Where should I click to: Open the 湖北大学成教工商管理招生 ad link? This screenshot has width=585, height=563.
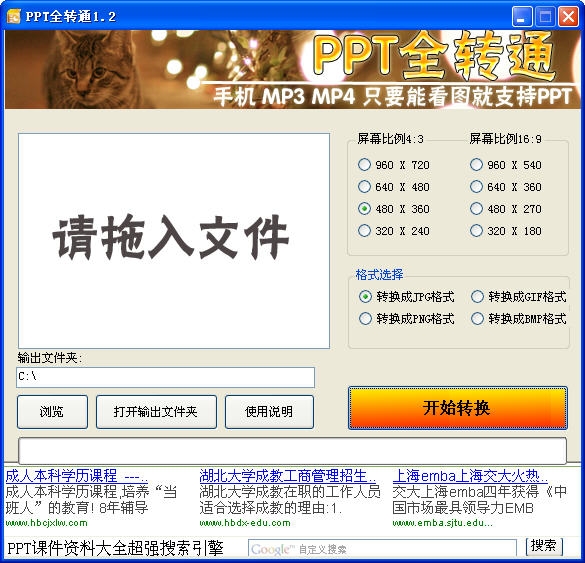pyautogui.click(x=288, y=476)
